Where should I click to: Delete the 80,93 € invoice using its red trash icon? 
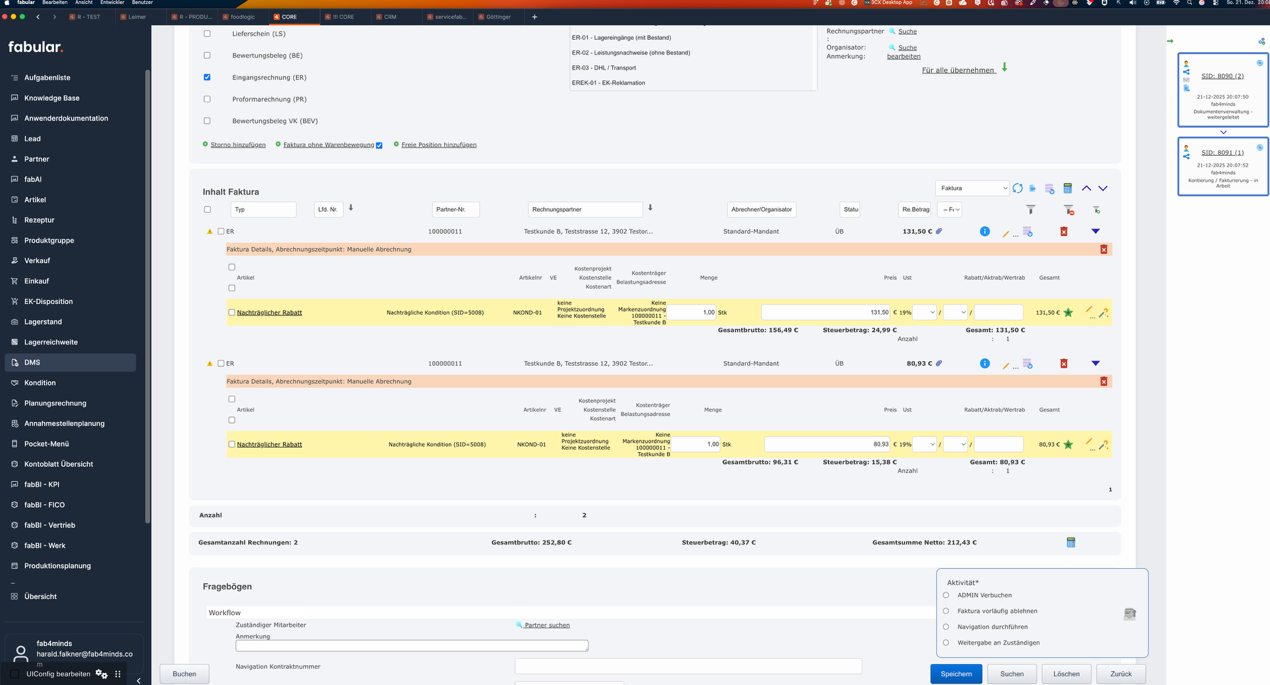pos(1064,364)
